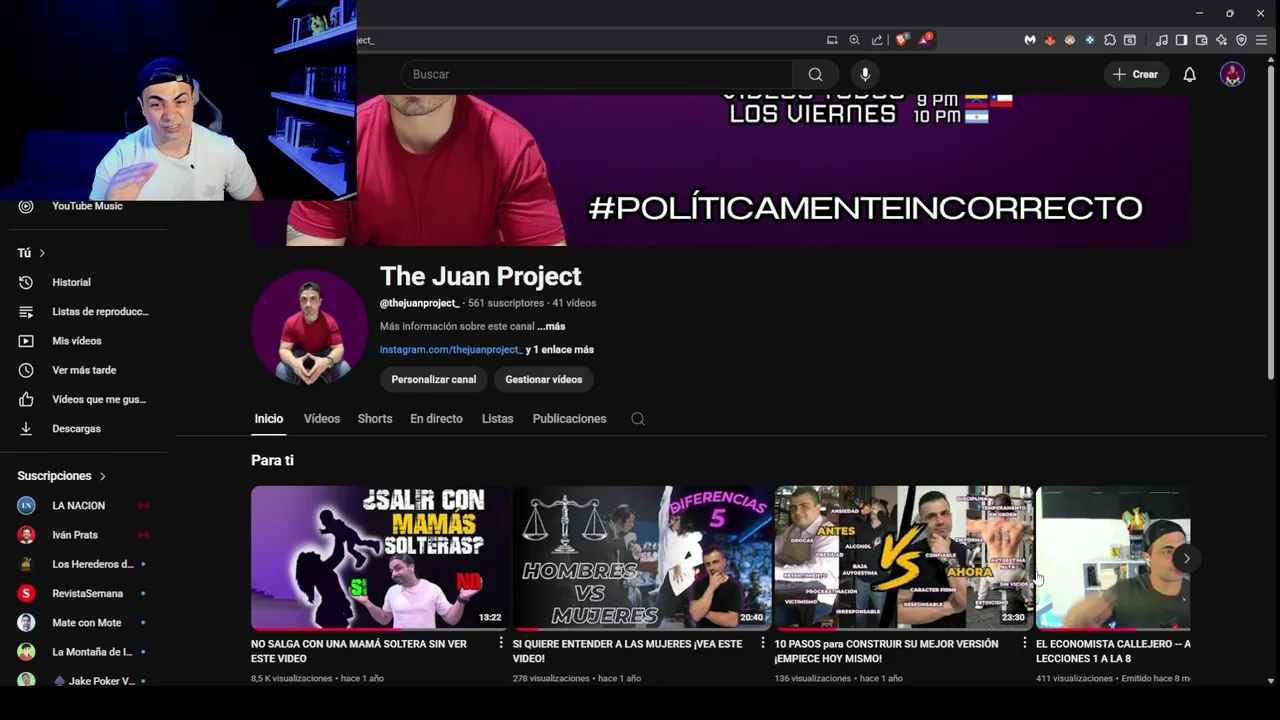Viewport: 1280px width, 720px height.
Task: Open the Malwarebytes extension icon
Action: (x=1029, y=40)
